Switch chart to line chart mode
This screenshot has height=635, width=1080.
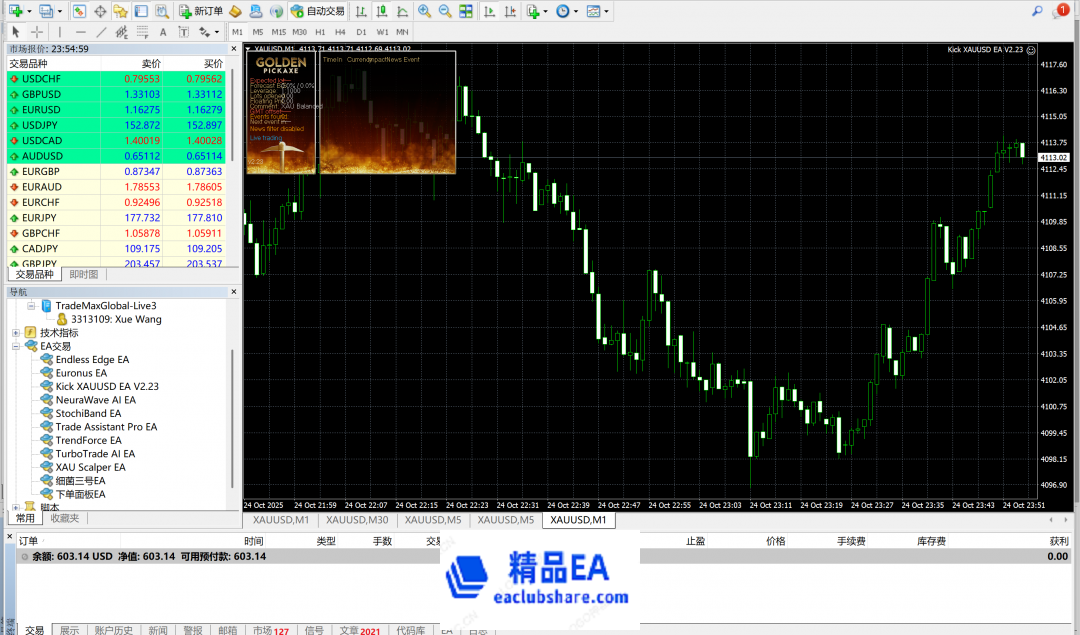pyautogui.click(x=399, y=11)
